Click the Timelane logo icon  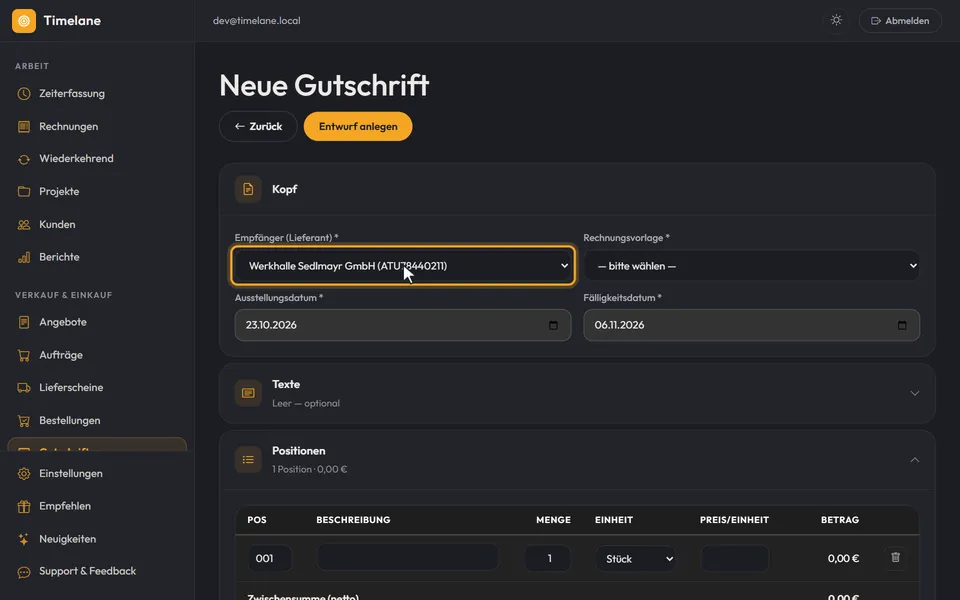(24, 21)
